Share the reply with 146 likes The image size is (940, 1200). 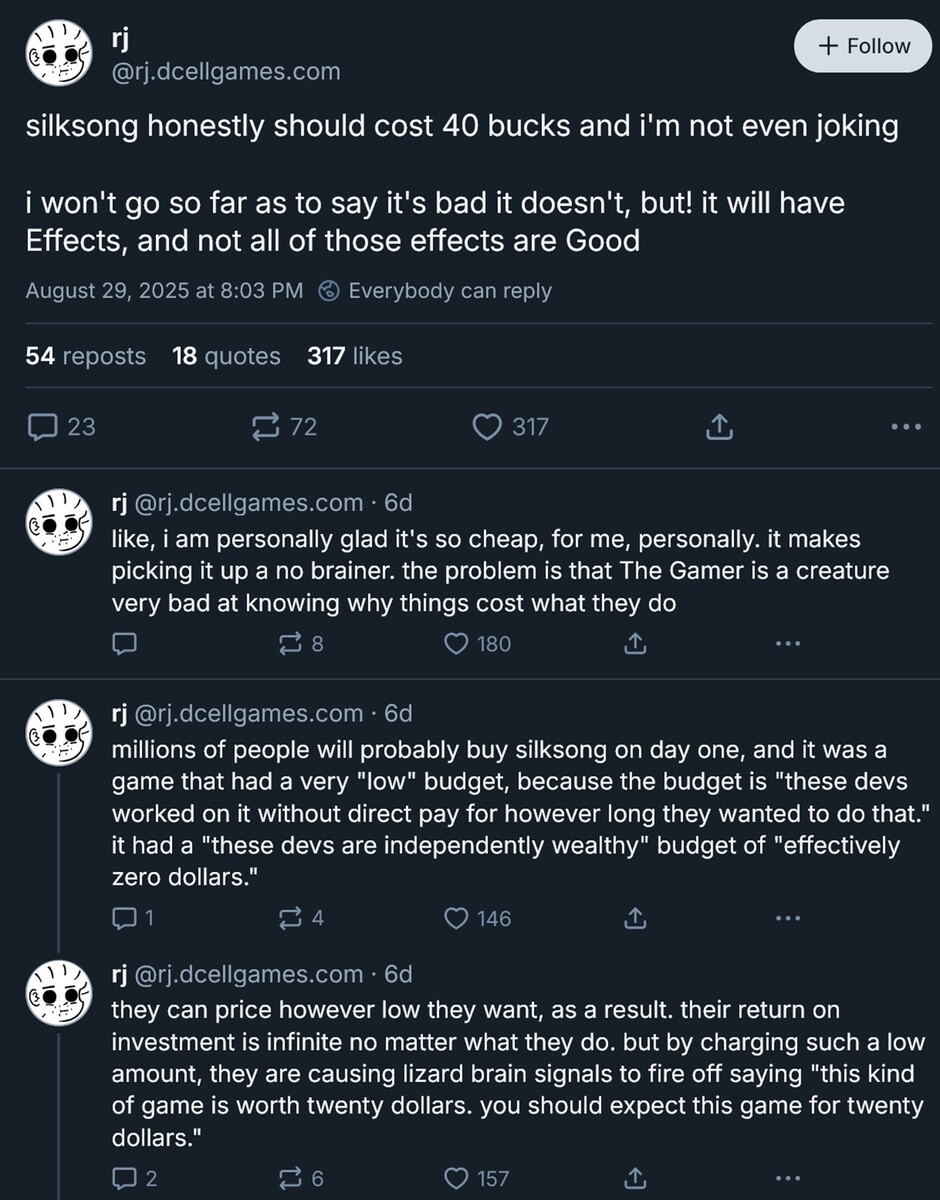[x=635, y=918]
